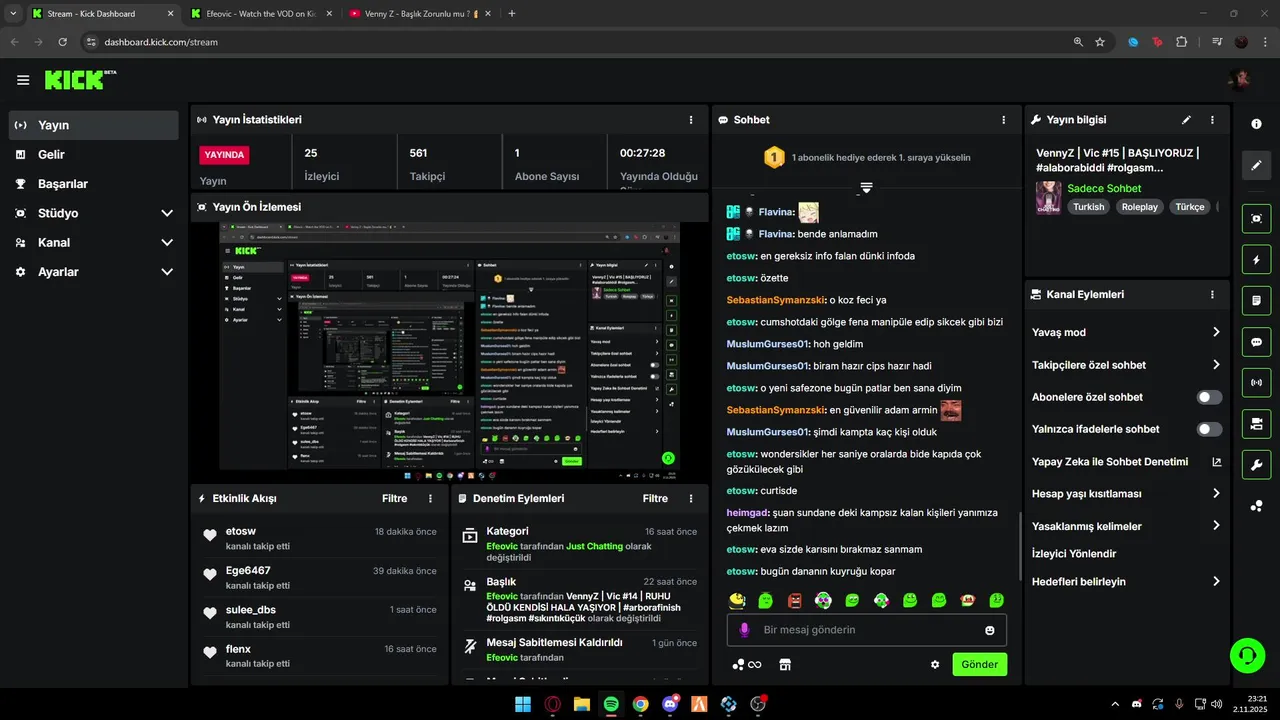Click the green headset support button

pyautogui.click(x=1247, y=656)
